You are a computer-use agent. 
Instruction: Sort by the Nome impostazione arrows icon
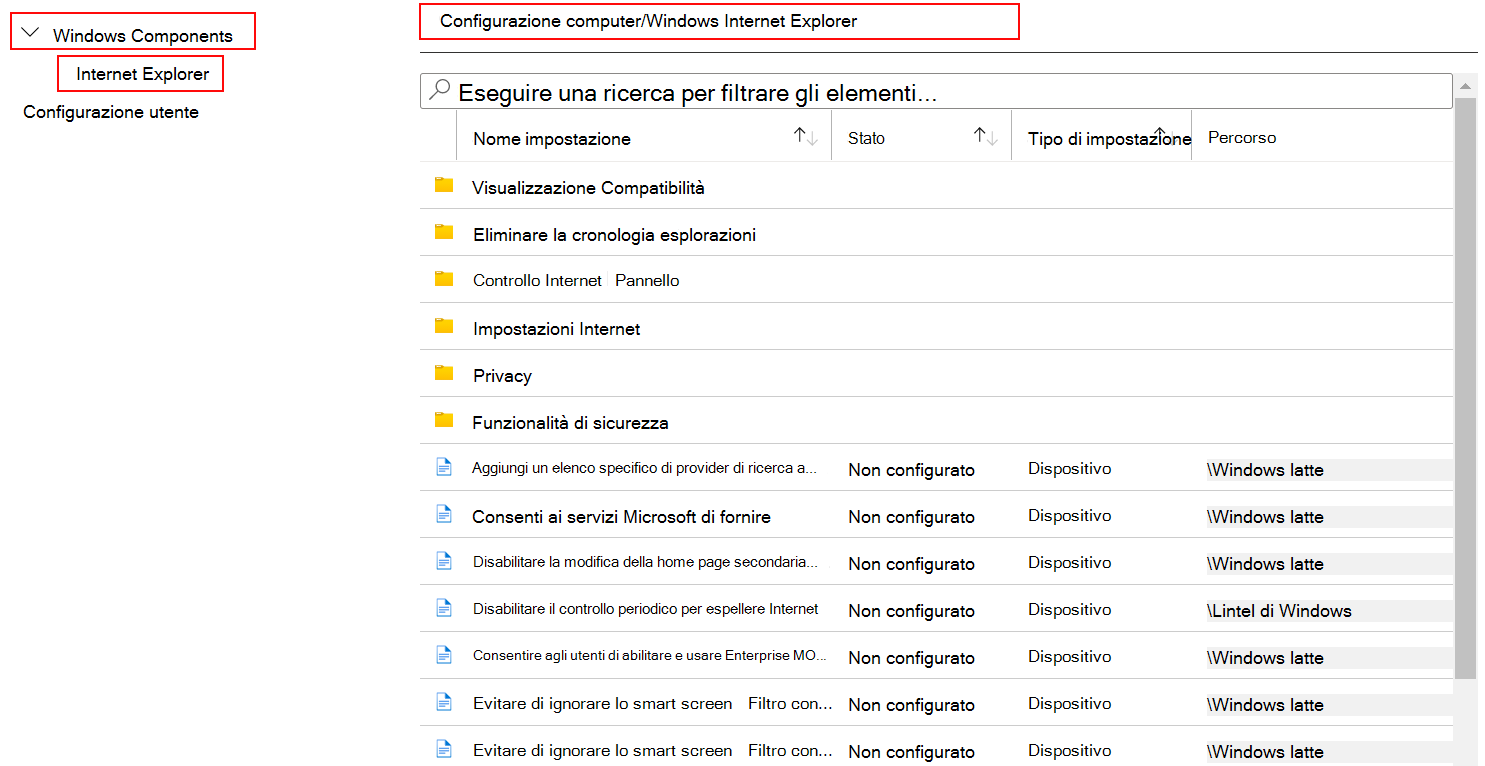[x=806, y=137]
